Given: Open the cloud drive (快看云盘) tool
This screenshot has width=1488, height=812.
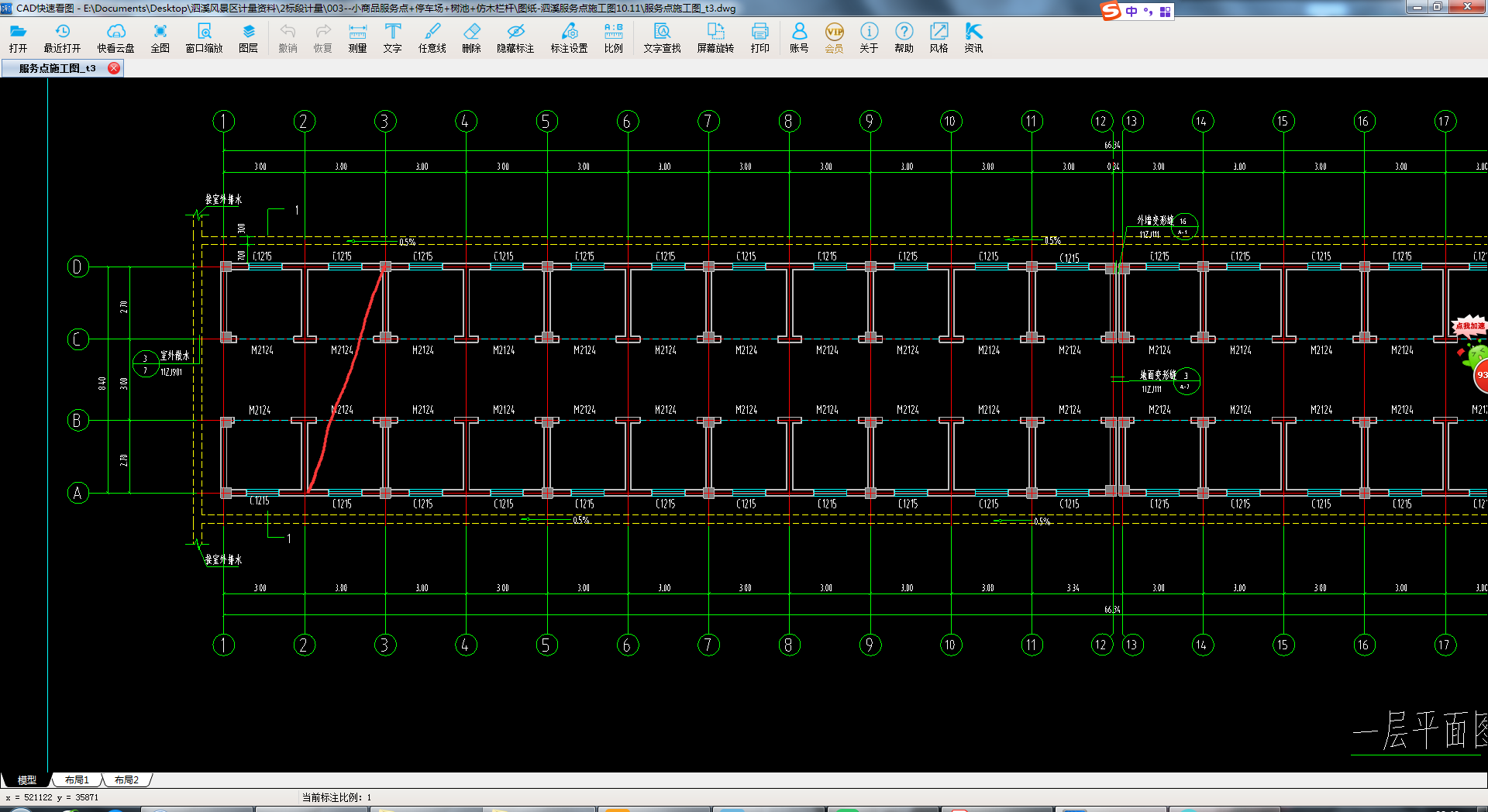Looking at the screenshot, I should pyautogui.click(x=115, y=37).
